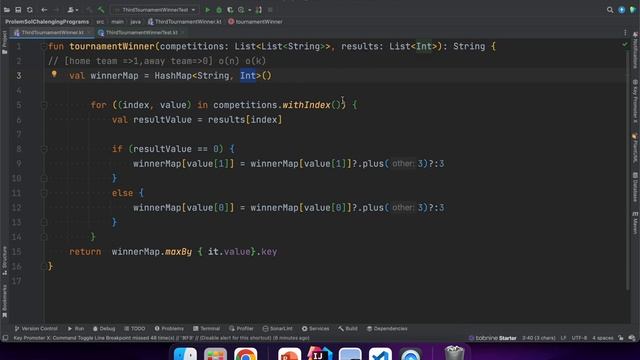Navigate forward with the right arrow

point(56,10)
